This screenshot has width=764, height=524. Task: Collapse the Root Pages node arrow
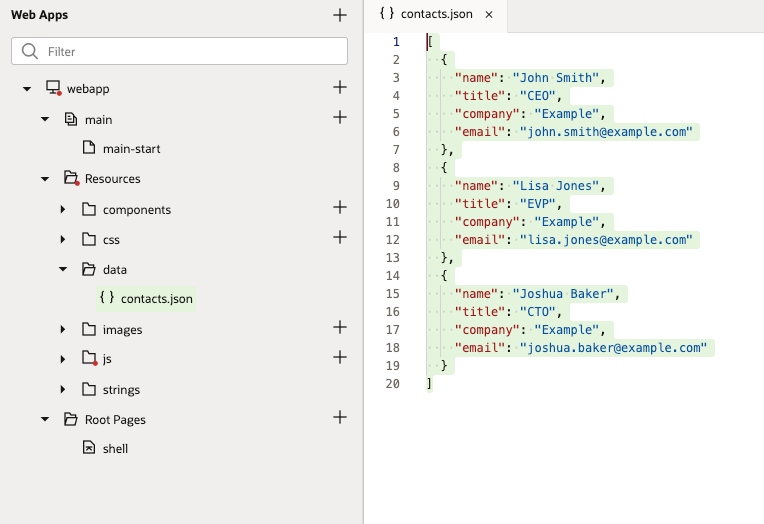click(x=45, y=419)
